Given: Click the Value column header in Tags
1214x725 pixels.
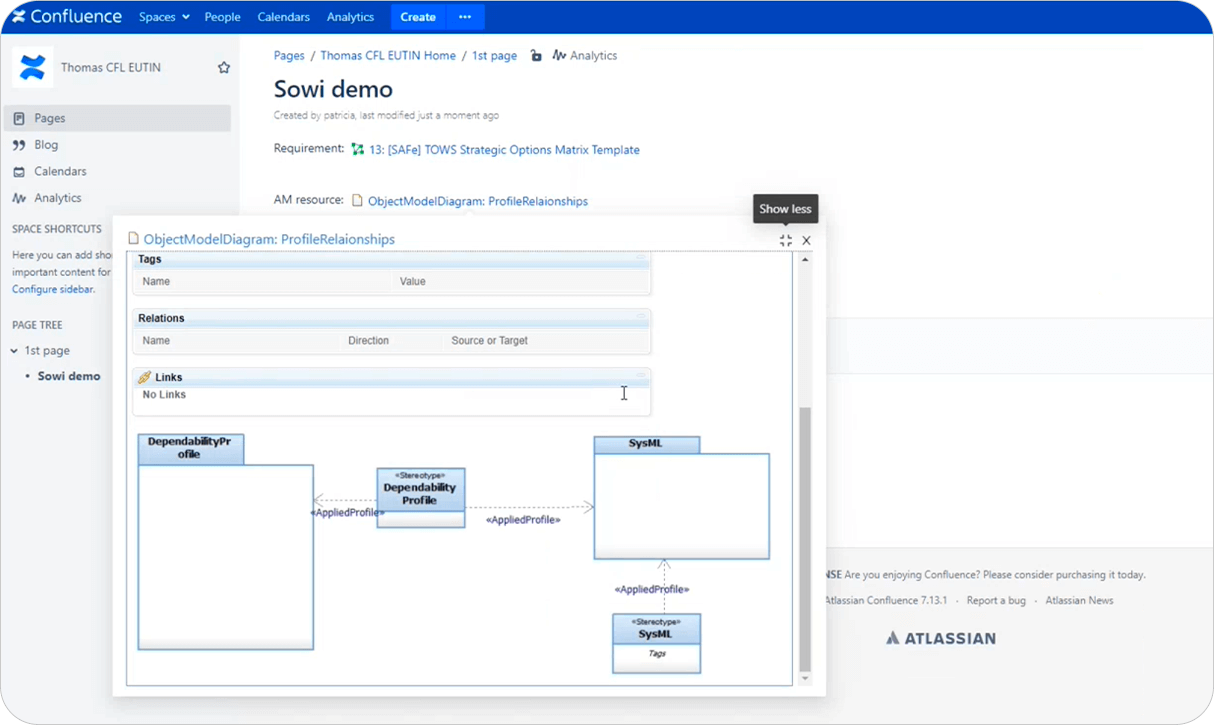Looking at the screenshot, I should (x=413, y=282).
